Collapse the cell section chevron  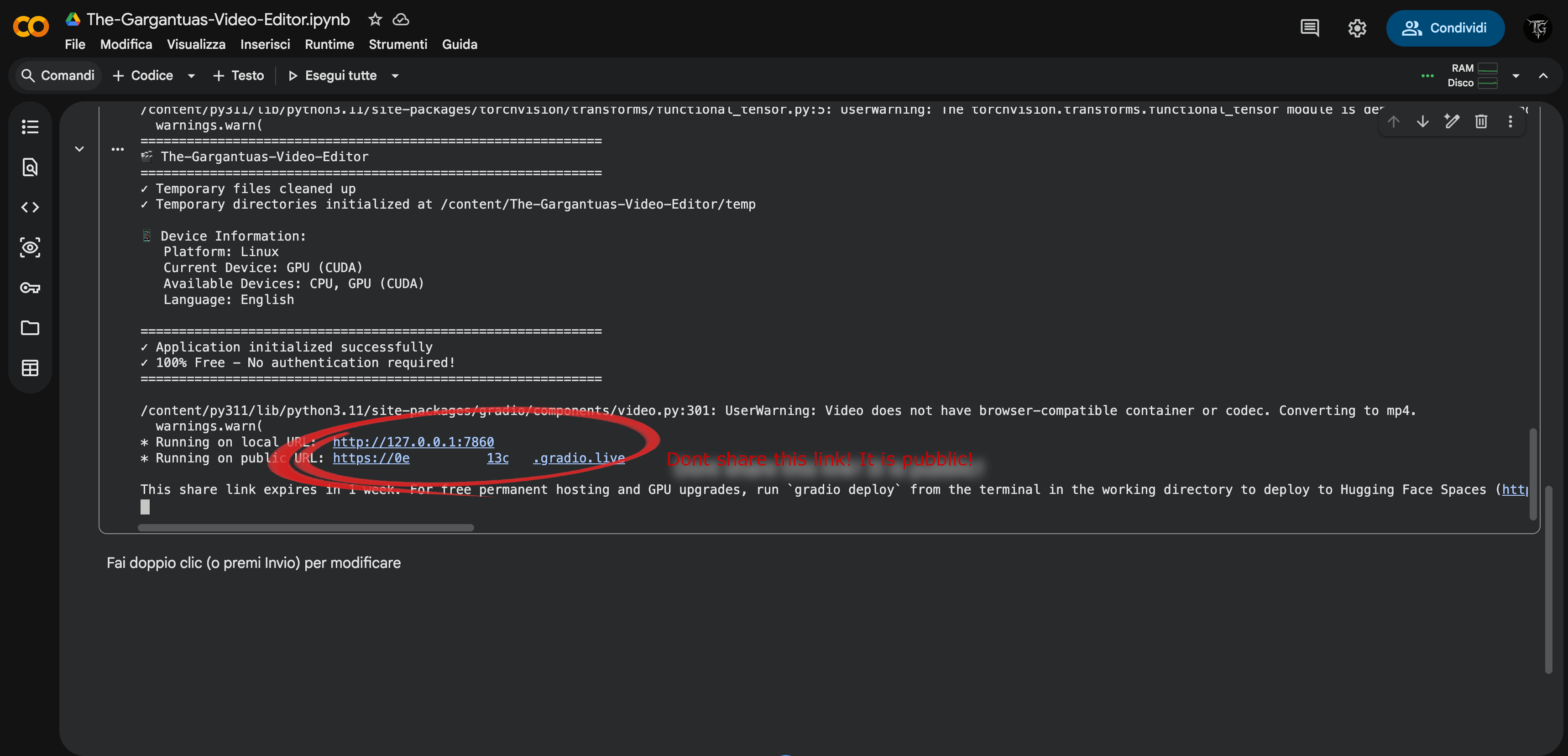[79, 149]
